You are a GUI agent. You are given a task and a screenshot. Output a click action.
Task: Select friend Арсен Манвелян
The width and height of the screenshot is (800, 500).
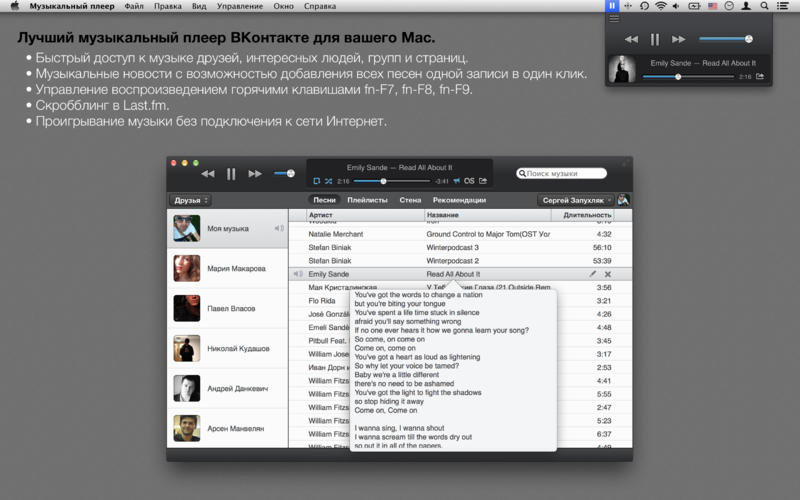coord(228,429)
